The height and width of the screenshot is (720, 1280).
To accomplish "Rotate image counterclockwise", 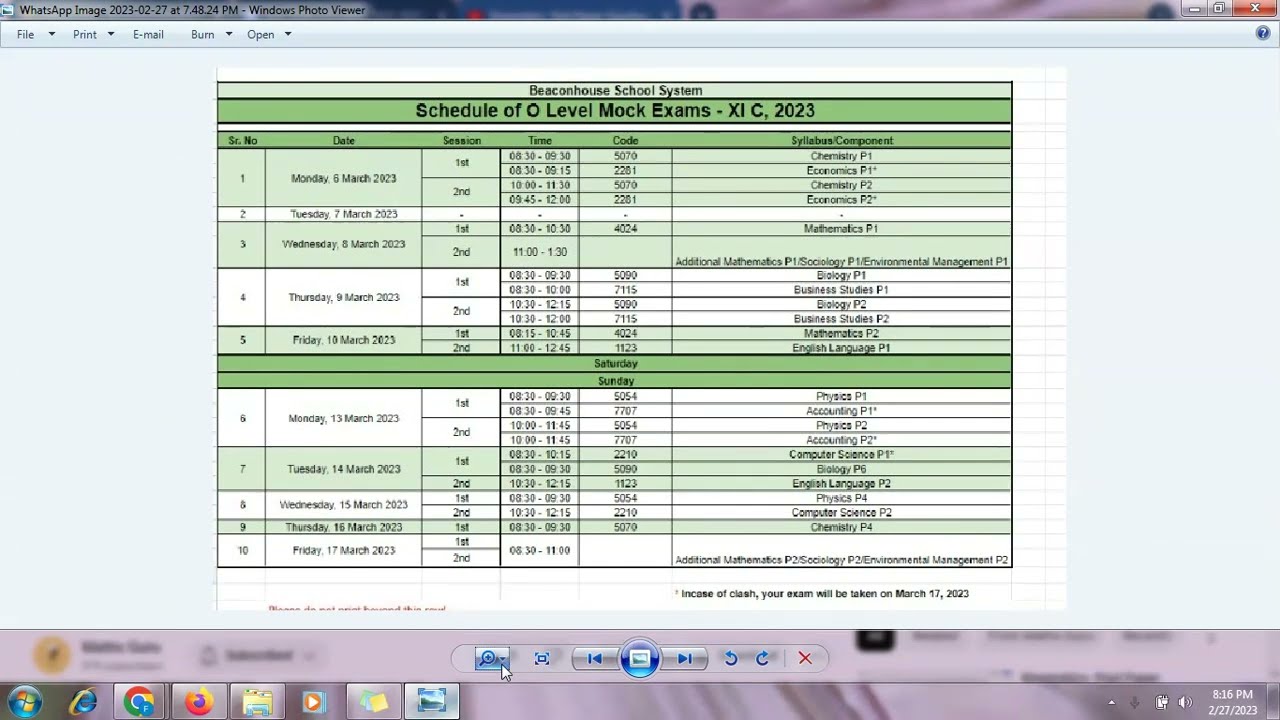I will (731, 658).
